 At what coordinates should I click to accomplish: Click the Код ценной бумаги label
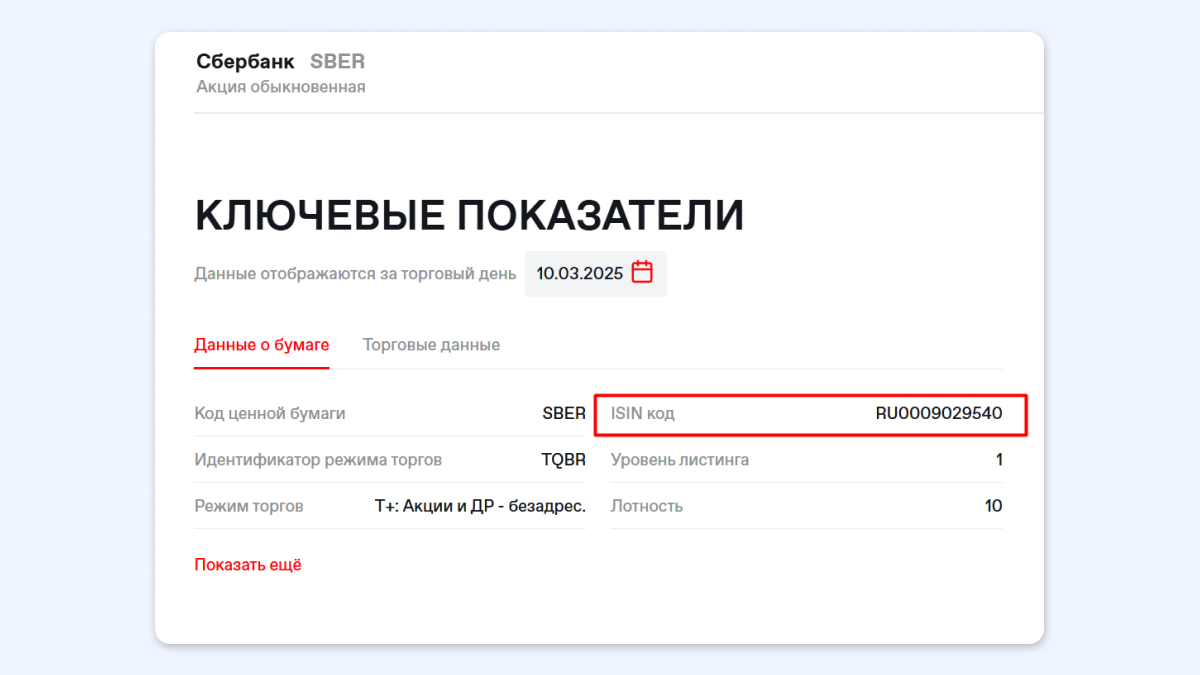(x=270, y=413)
